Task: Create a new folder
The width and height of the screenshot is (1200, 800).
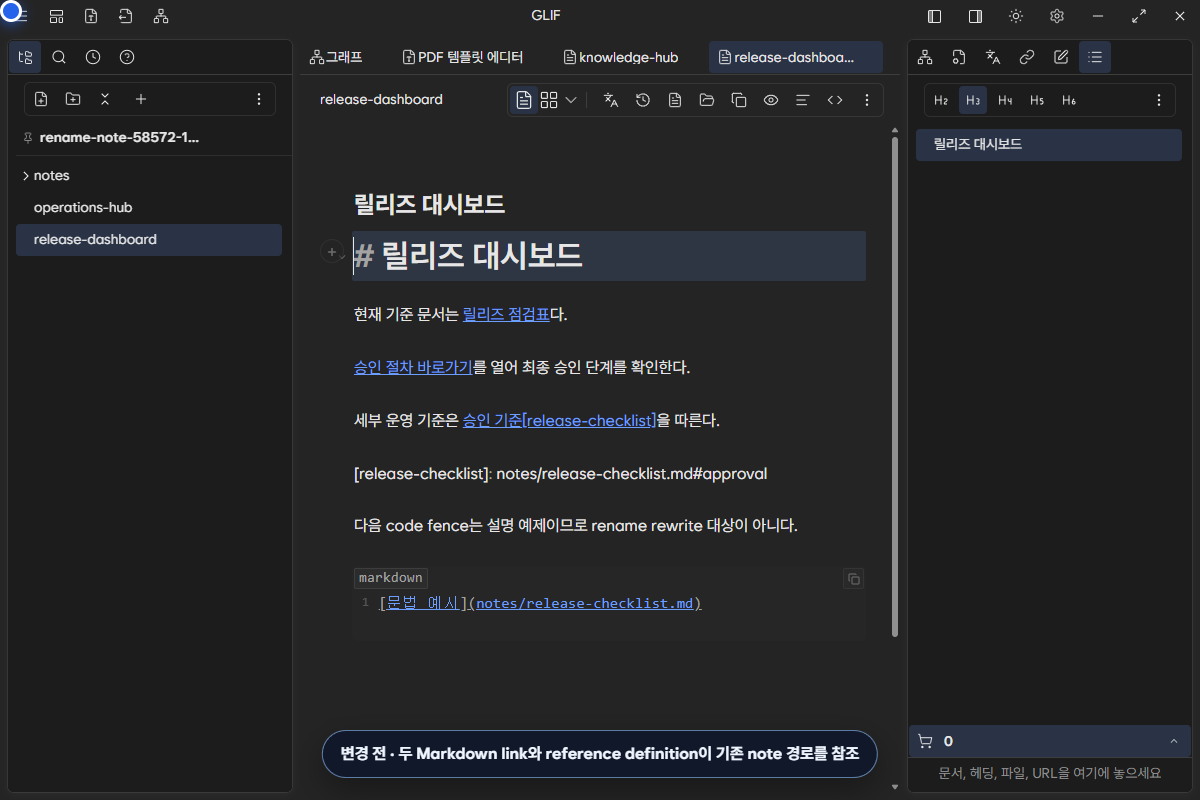Action: pyautogui.click(x=73, y=99)
